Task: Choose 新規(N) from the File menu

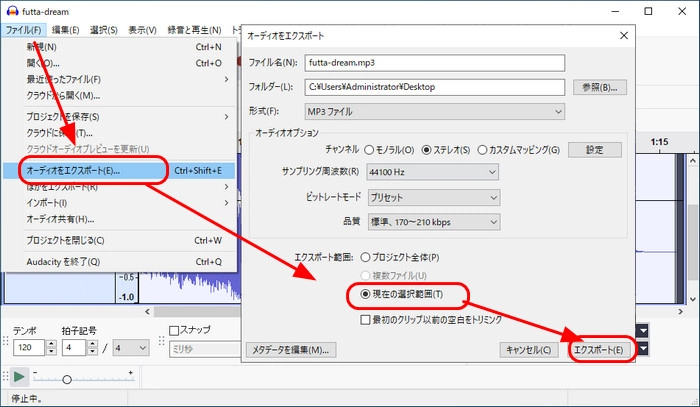Action: (x=119, y=47)
